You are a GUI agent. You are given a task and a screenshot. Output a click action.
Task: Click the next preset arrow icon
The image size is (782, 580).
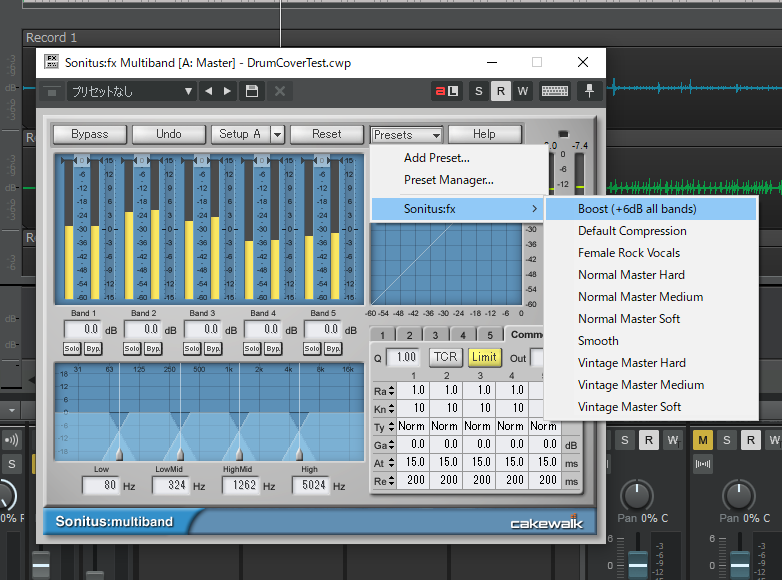[227, 91]
